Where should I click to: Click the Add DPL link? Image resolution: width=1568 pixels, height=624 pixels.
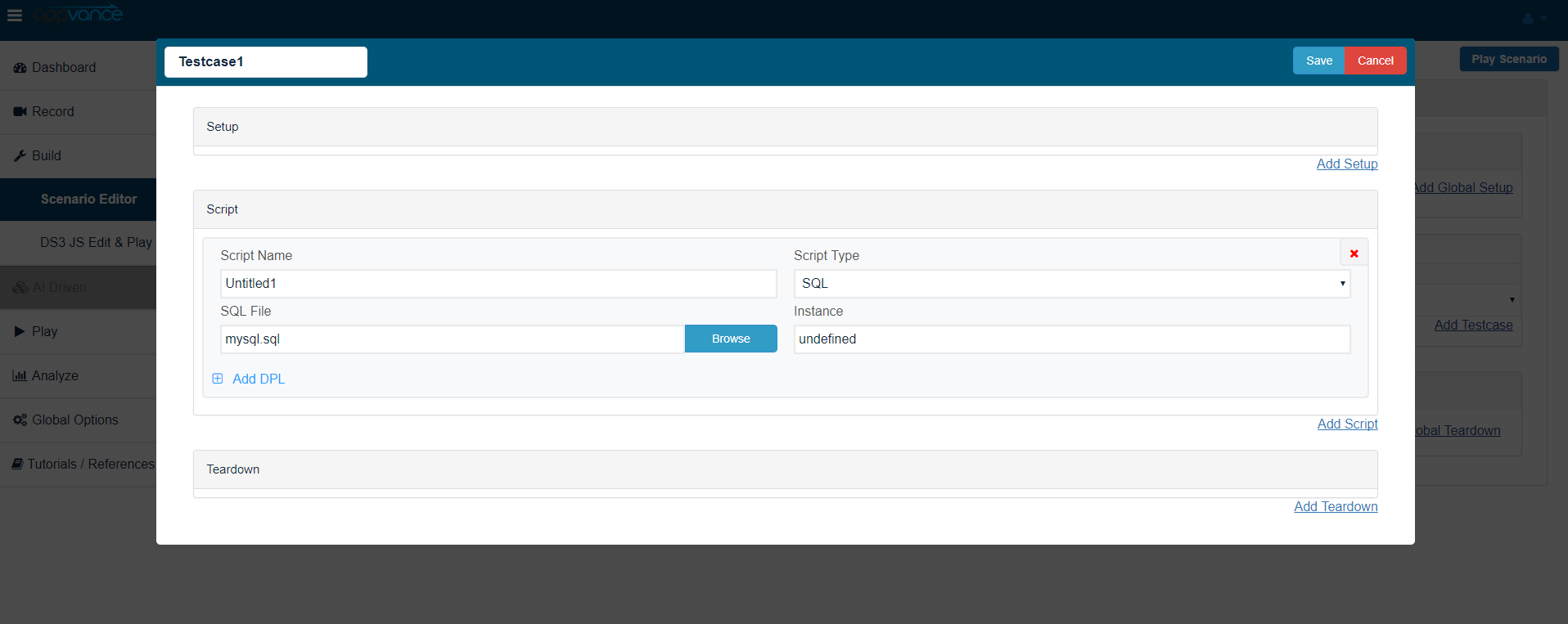259,379
